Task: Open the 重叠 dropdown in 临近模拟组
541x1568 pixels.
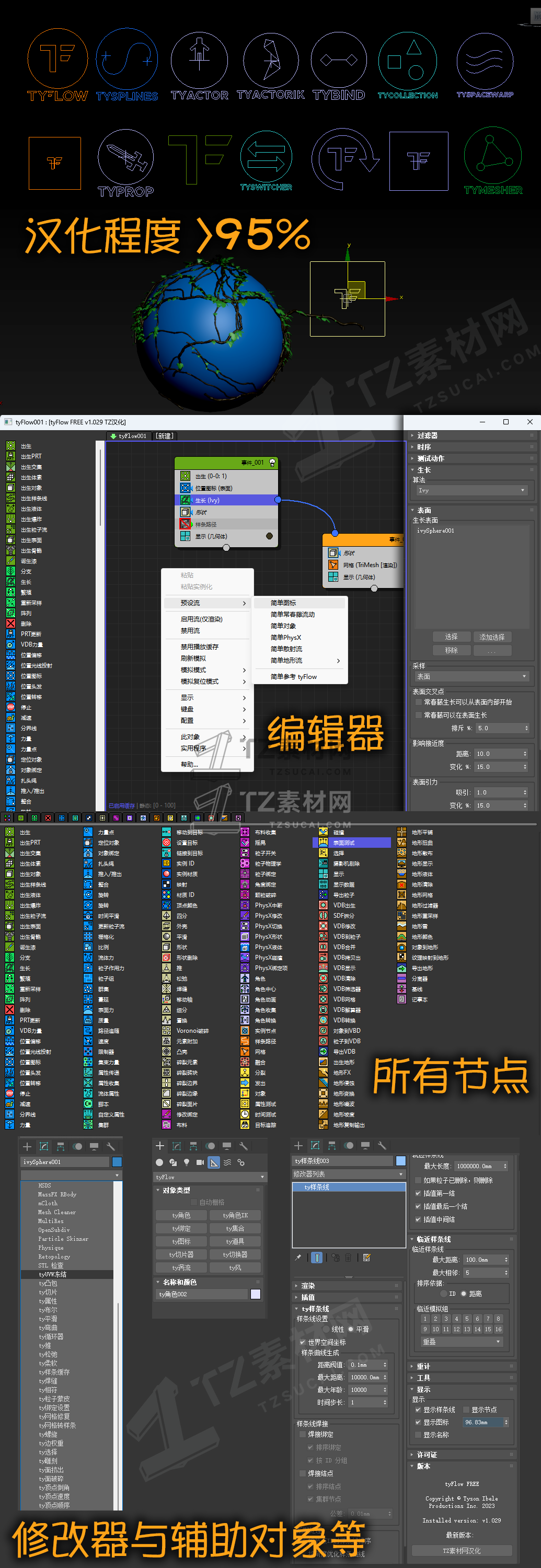Action: [x=461, y=1342]
